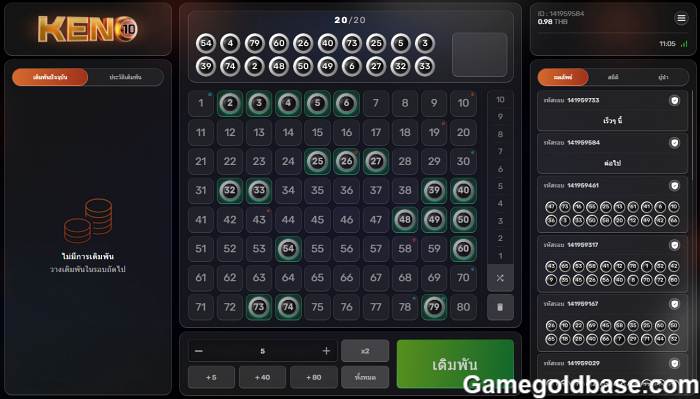Select quick-pick count 2
The width and height of the screenshot is (700, 399).
pos(500,238)
